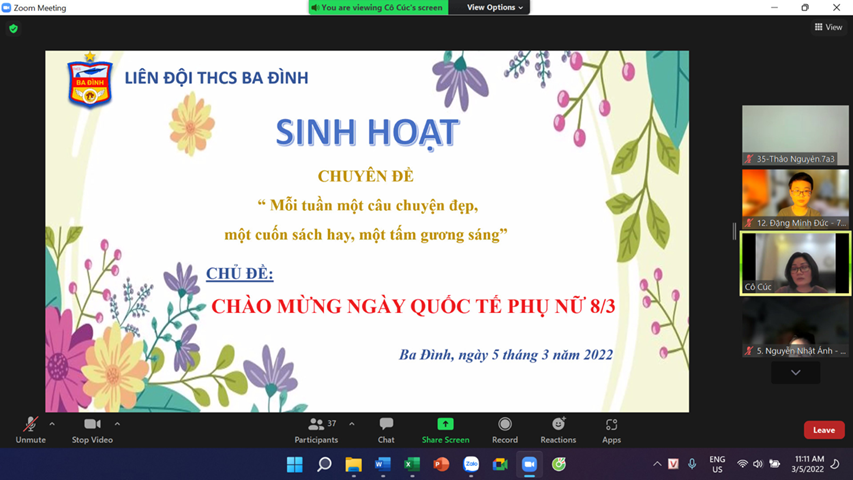This screenshot has width=853, height=480.
Task: Stop Video camera button
Action: click(x=92, y=430)
